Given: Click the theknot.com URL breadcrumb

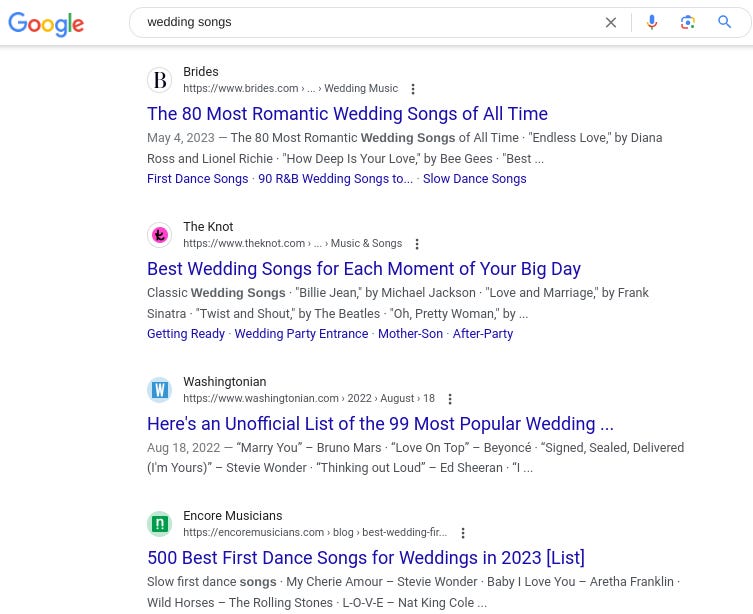Looking at the screenshot, I should coord(292,243).
